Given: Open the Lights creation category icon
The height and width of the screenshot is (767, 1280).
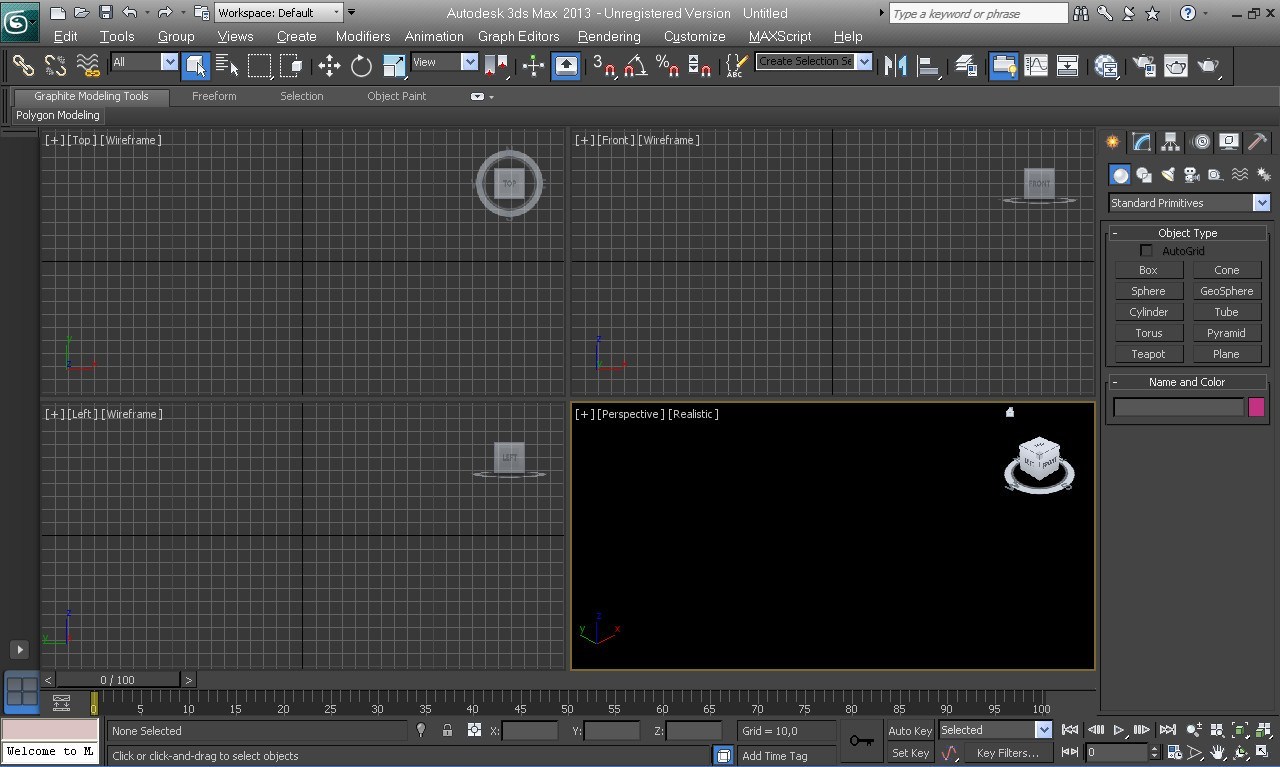Looking at the screenshot, I should pos(1168,175).
